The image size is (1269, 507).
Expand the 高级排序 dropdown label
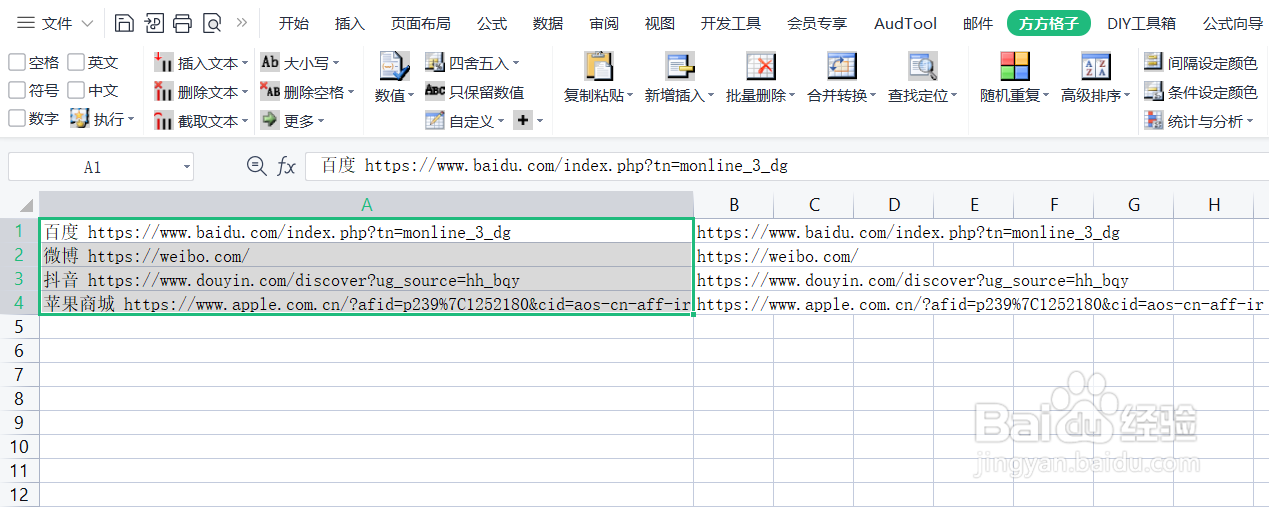[1095, 96]
